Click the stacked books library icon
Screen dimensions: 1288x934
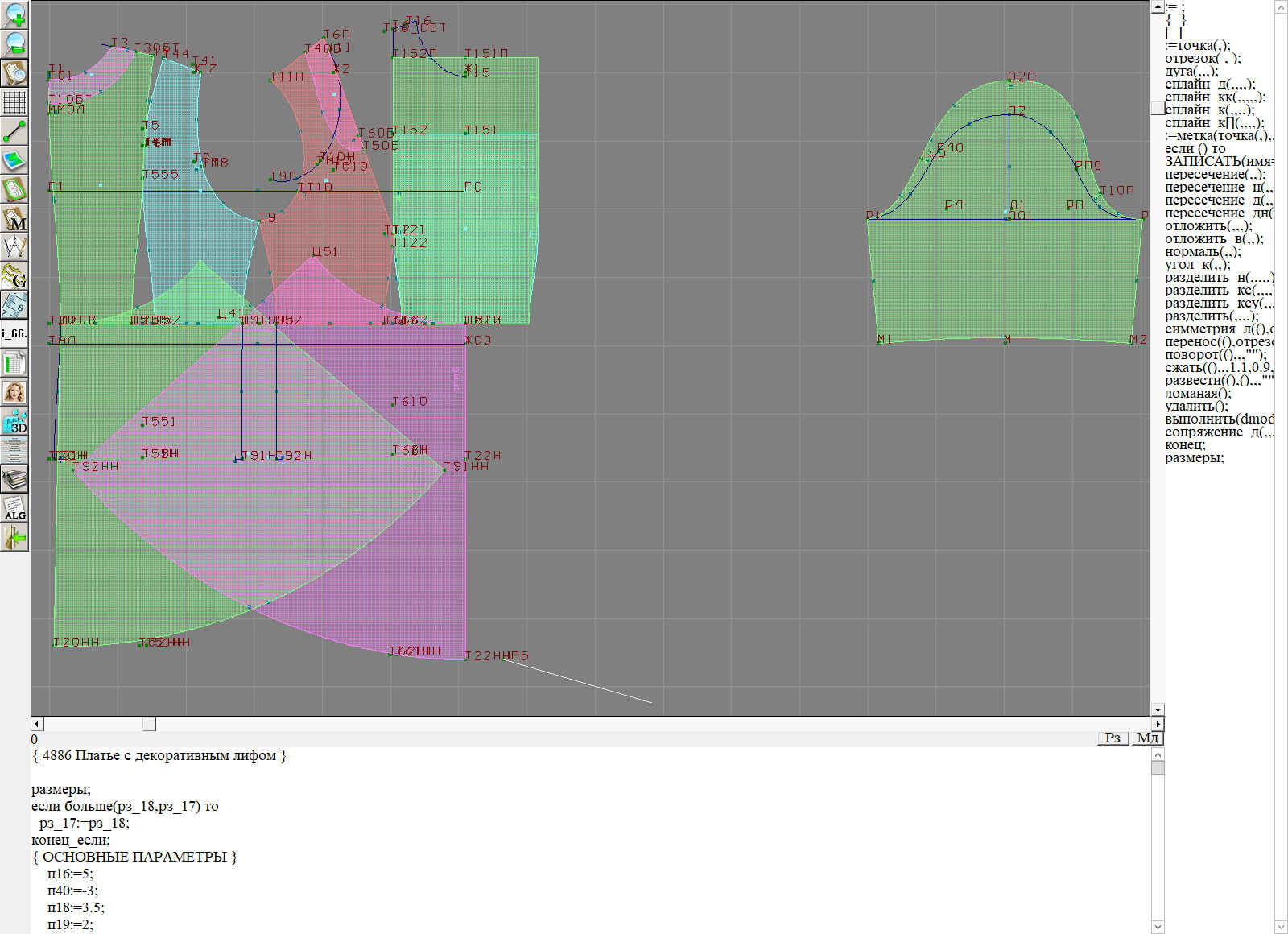14,479
